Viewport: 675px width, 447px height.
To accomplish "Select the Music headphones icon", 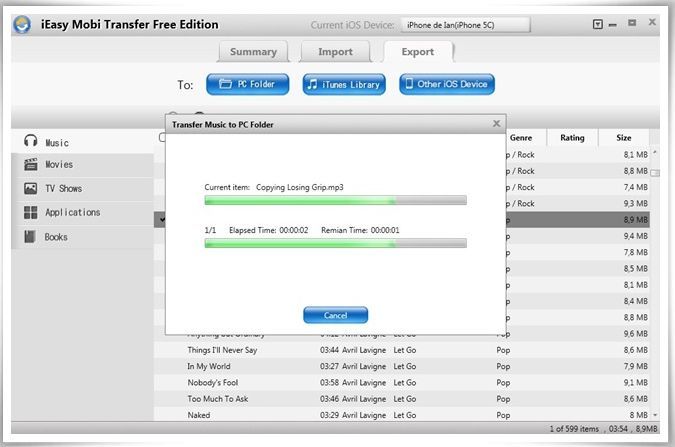I will (x=31, y=140).
